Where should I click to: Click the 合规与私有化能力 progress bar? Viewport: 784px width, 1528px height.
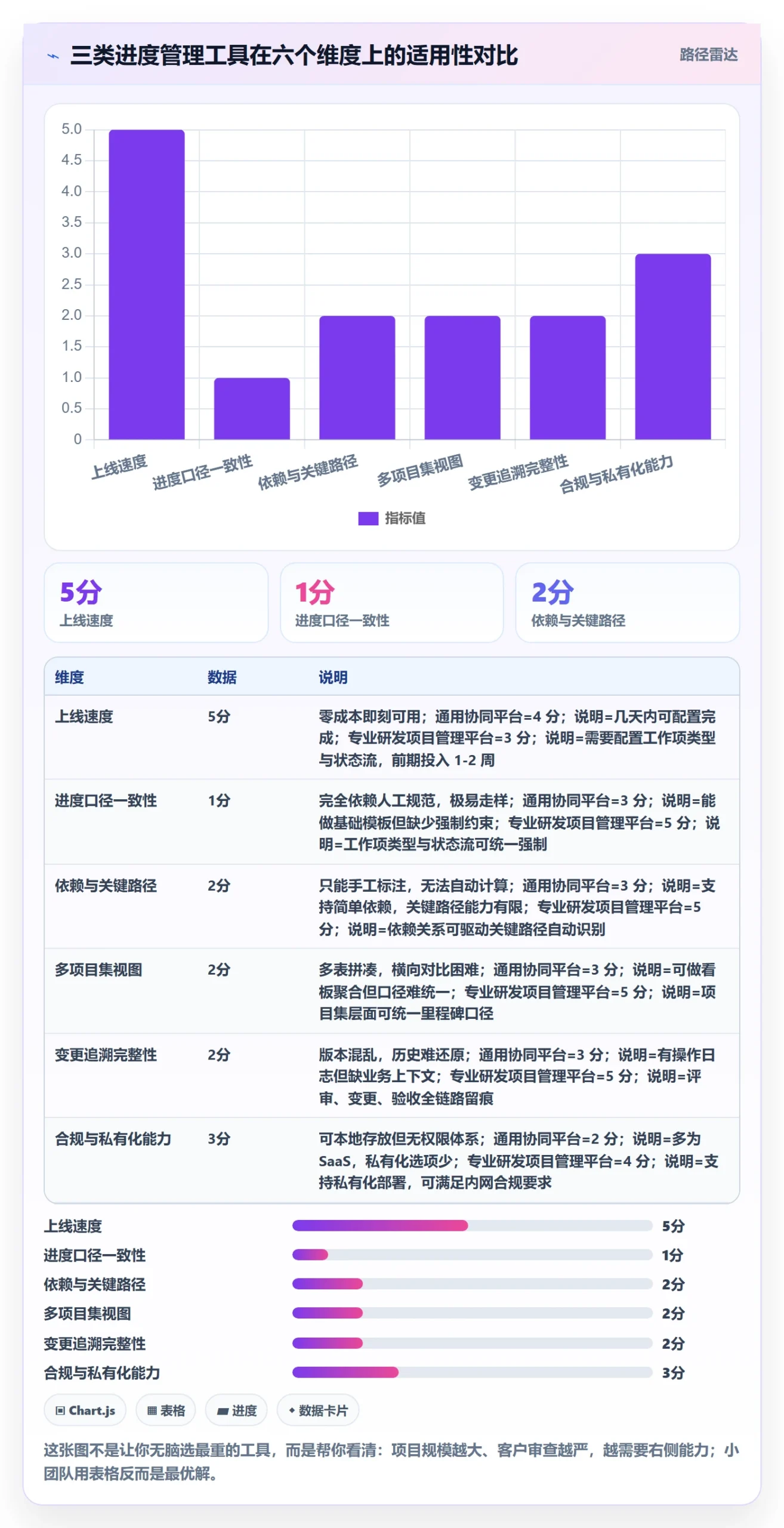click(472, 1372)
